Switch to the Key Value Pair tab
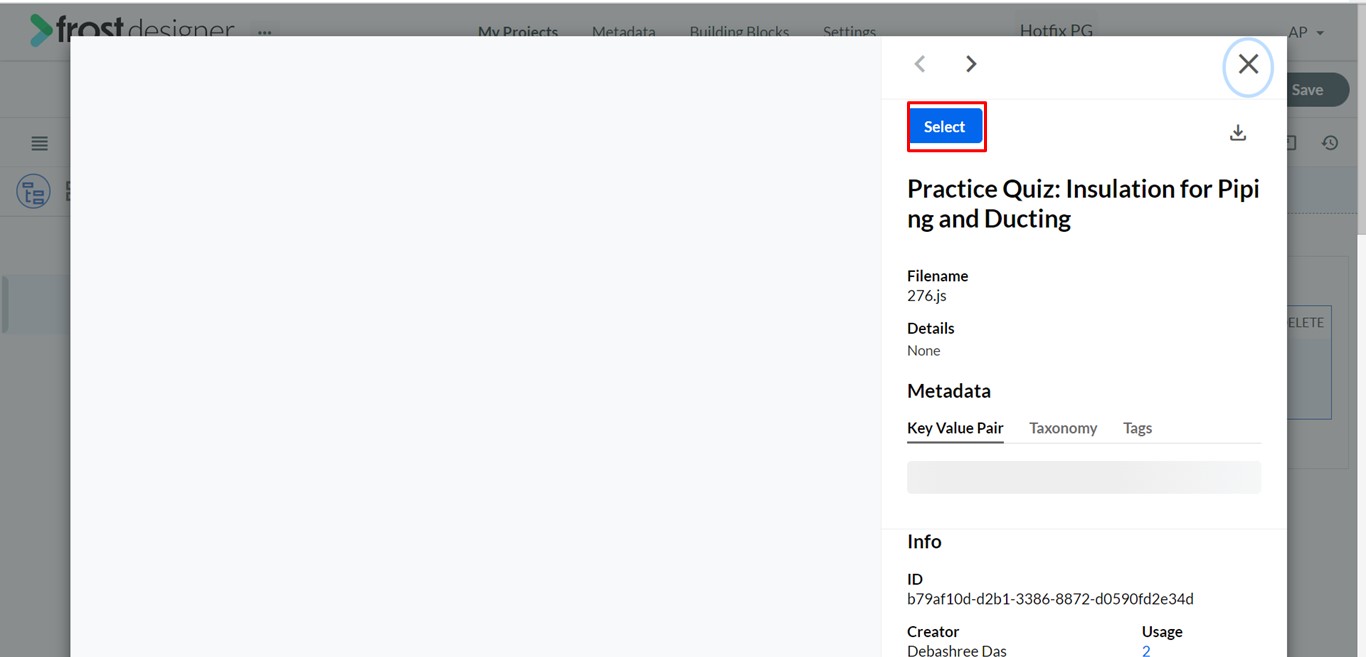The width and height of the screenshot is (1366, 657). click(955, 428)
